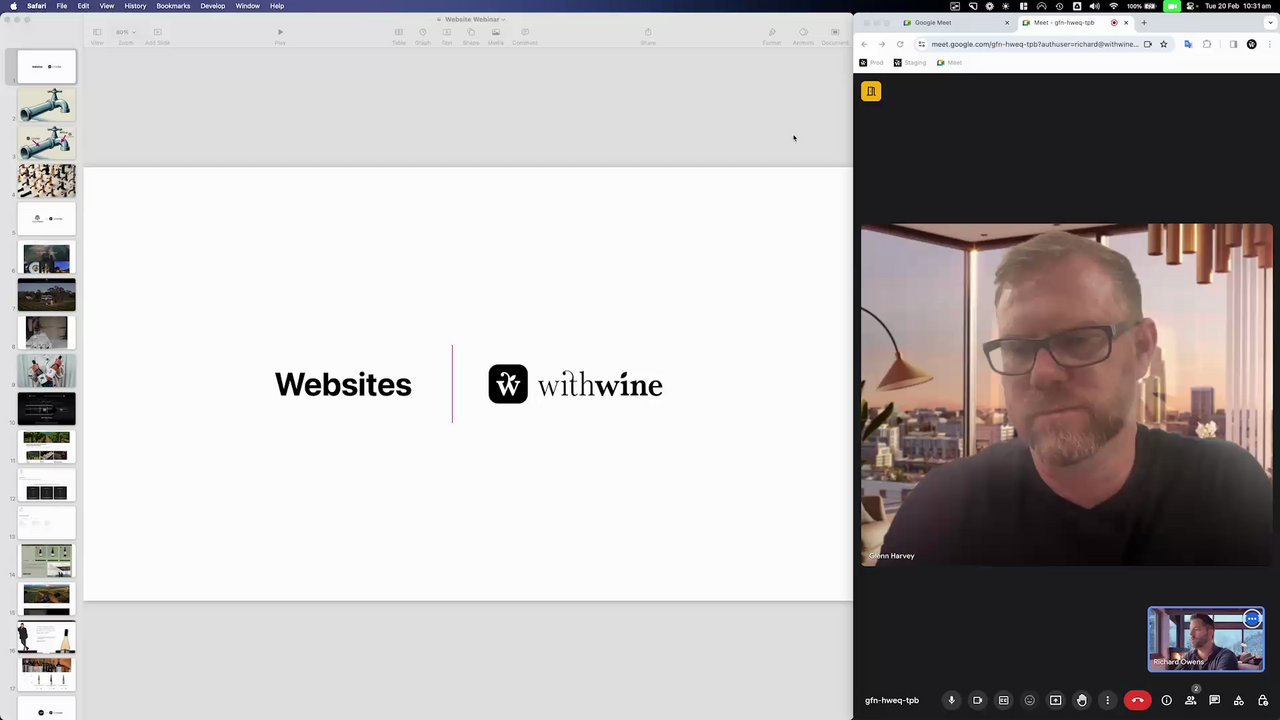Image resolution: width=1280 pixels, height=720 pixels.
Task: Insert Chart via Graph button
Action: tap(423, 36)
